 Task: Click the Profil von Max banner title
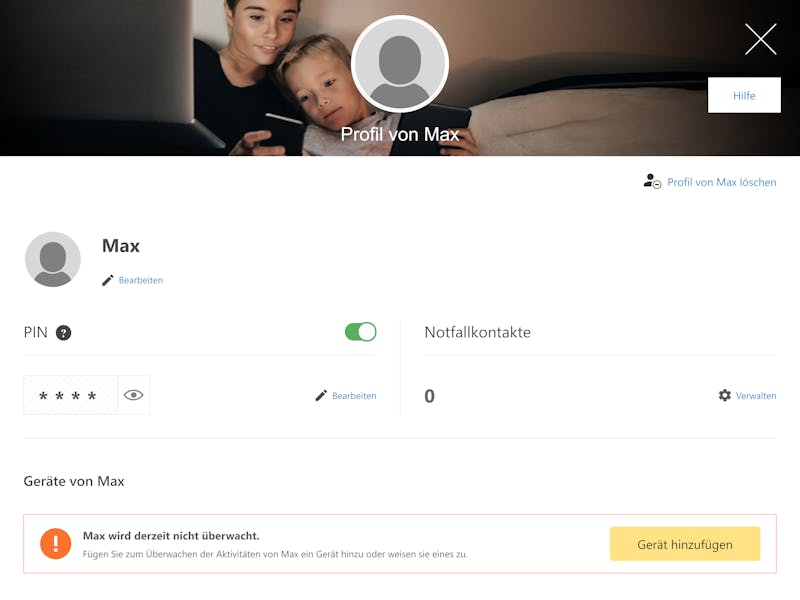coord(399,134)
